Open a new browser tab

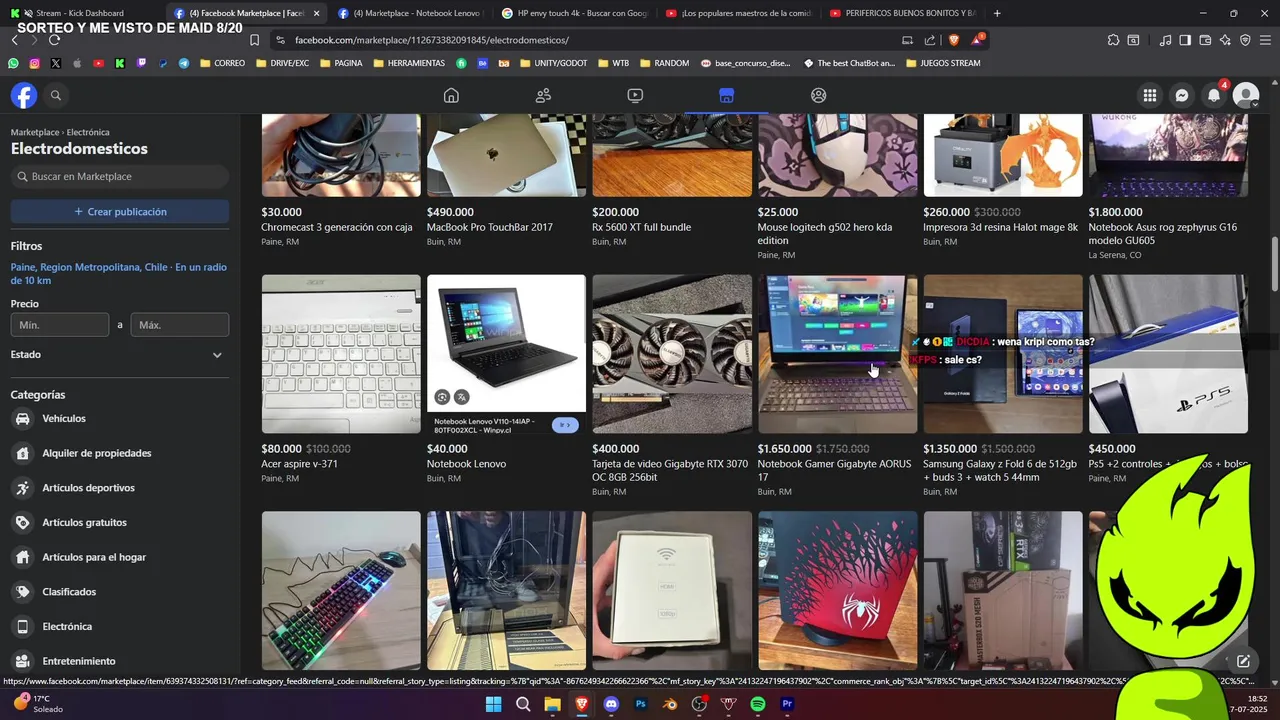997,13
